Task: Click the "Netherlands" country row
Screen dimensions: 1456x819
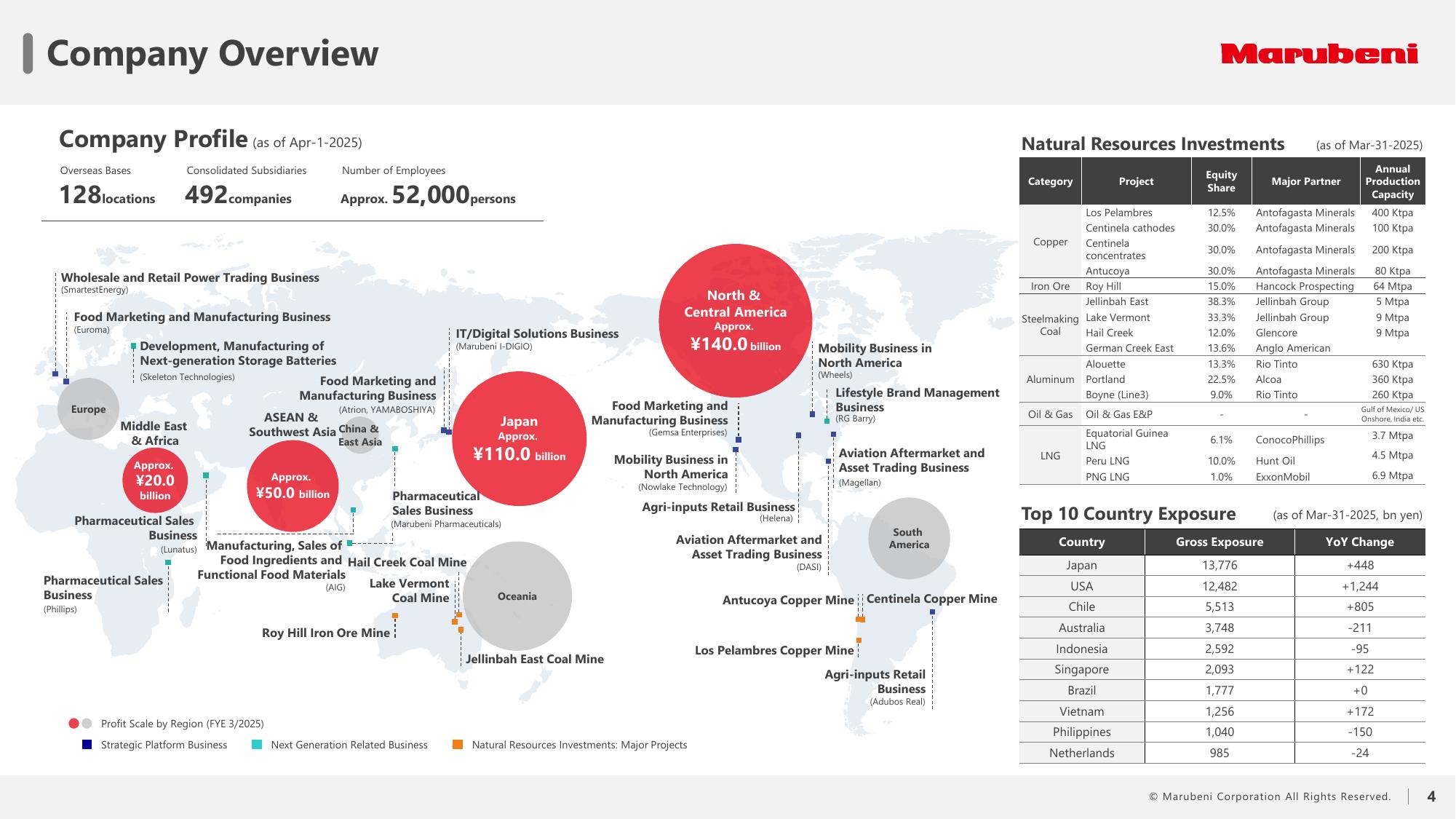Action: tap(1222, 753)
